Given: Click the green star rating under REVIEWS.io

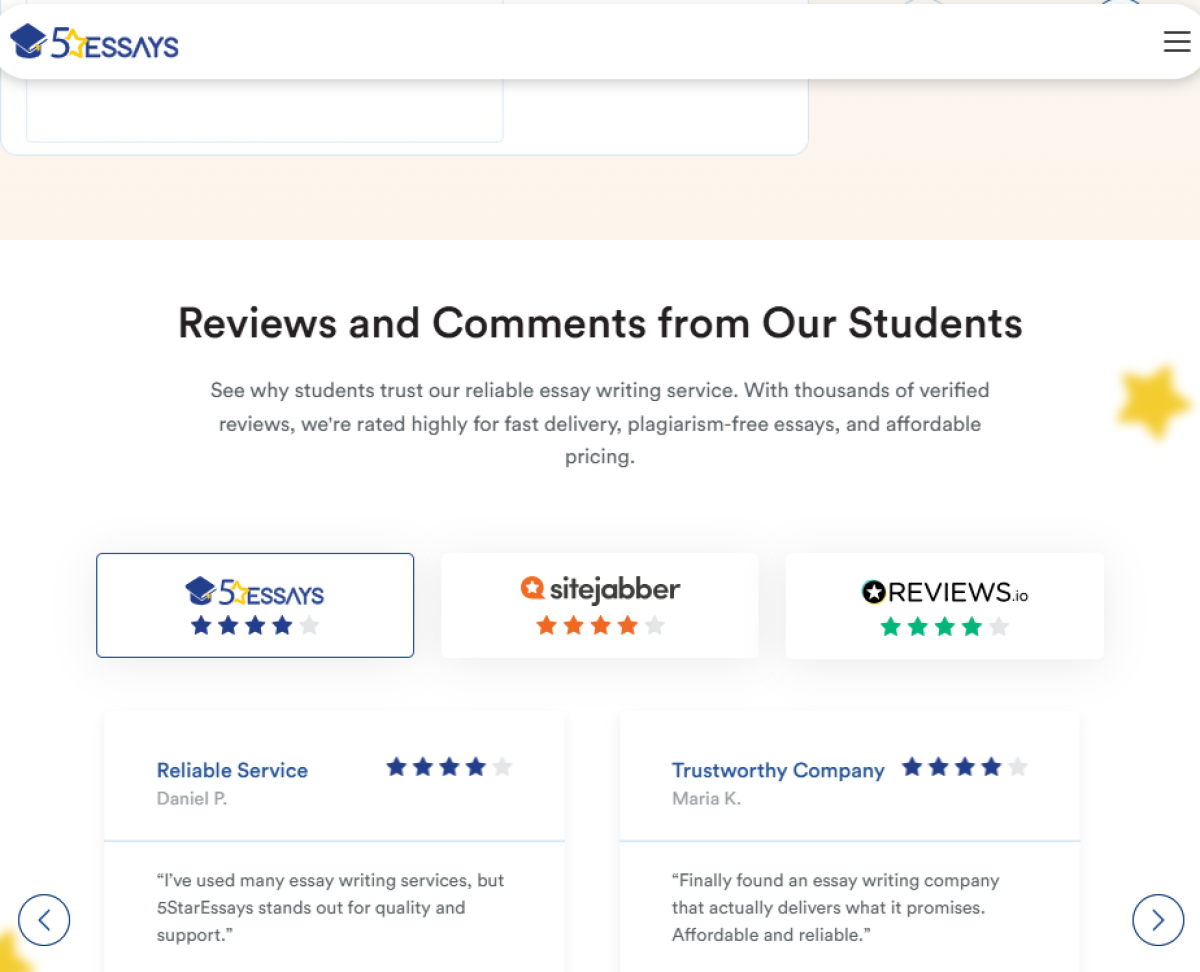Looking at the screenshot, I should (x=944, y=627).
